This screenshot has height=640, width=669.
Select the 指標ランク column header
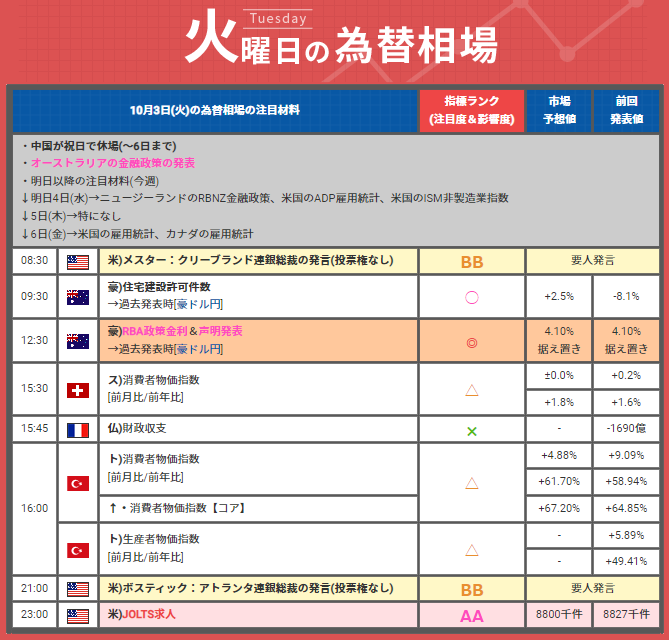click(x=472, y=111)
